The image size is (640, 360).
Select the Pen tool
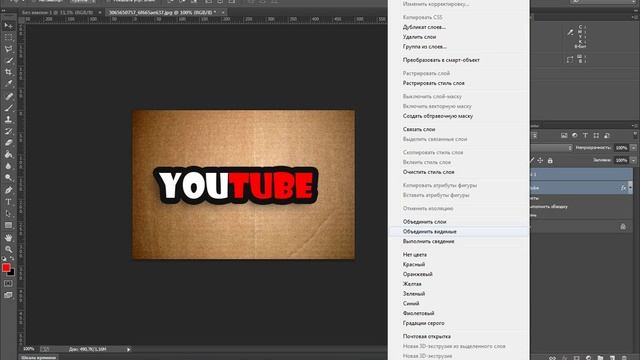8,190
